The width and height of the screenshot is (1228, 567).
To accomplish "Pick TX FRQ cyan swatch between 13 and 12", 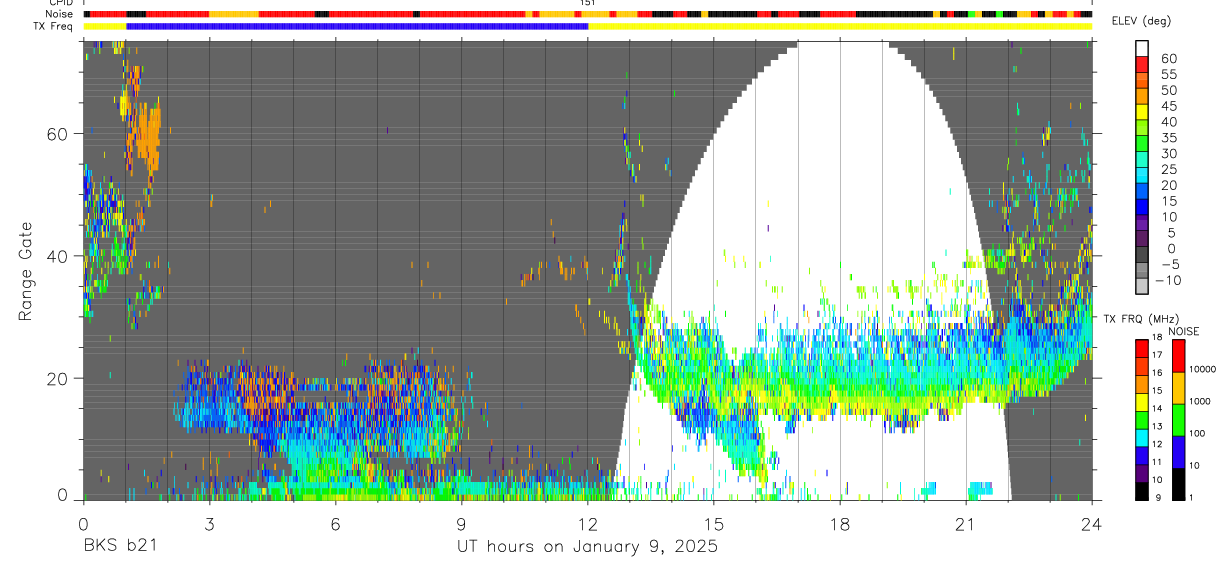I will click(x=1142, y=437).
